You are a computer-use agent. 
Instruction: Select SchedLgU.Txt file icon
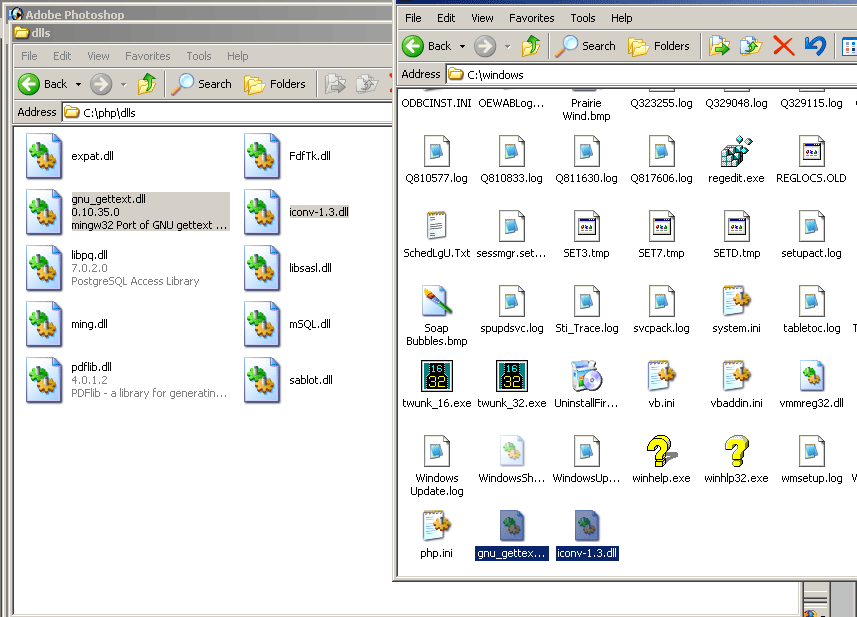point(436,226)
